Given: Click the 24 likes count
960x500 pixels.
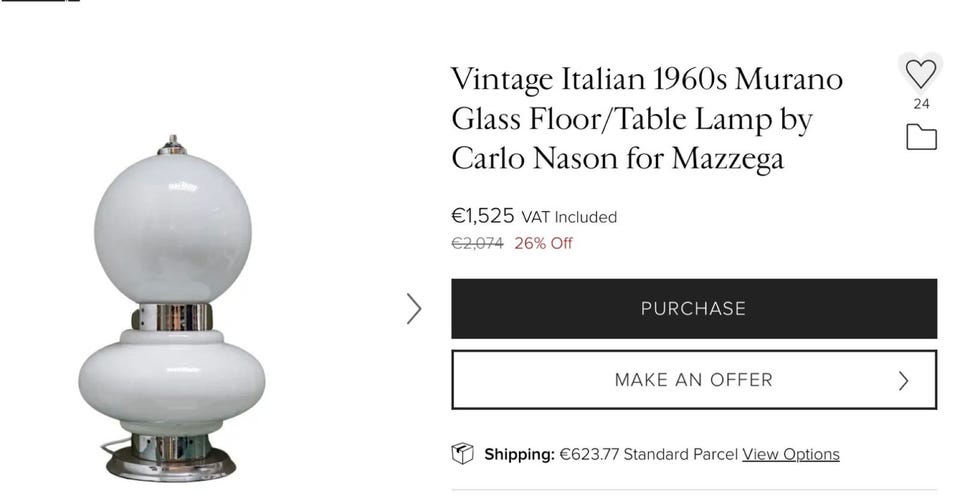Looking at the screenshot, I should click(921, 104).
